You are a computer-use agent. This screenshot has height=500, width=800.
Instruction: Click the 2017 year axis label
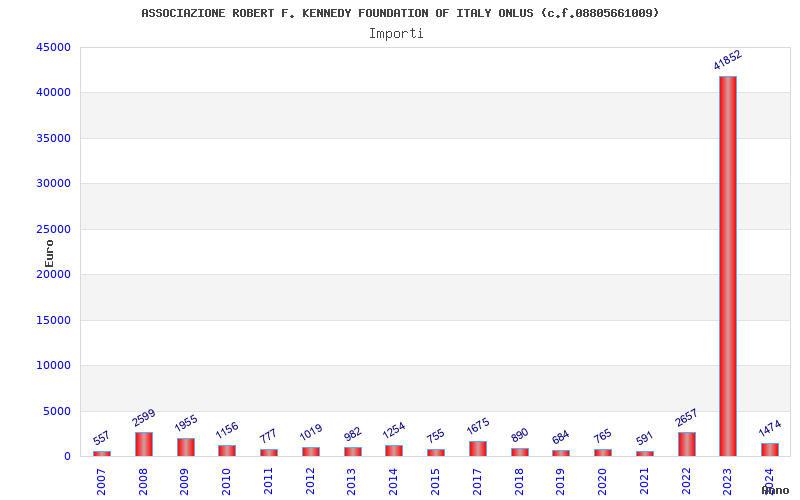point(477,482)
